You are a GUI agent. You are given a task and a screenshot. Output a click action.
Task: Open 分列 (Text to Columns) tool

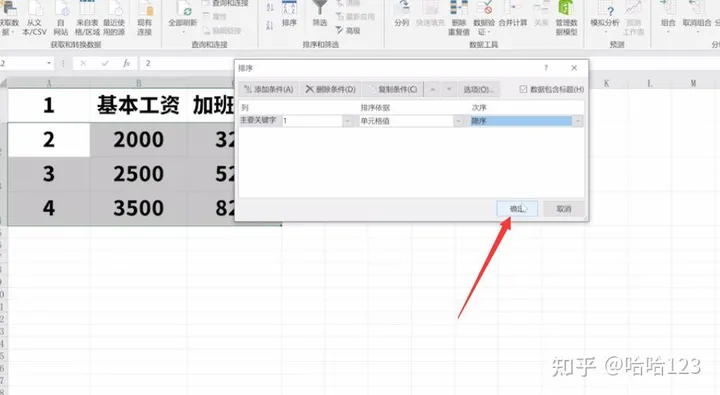(x=401, y=14)
